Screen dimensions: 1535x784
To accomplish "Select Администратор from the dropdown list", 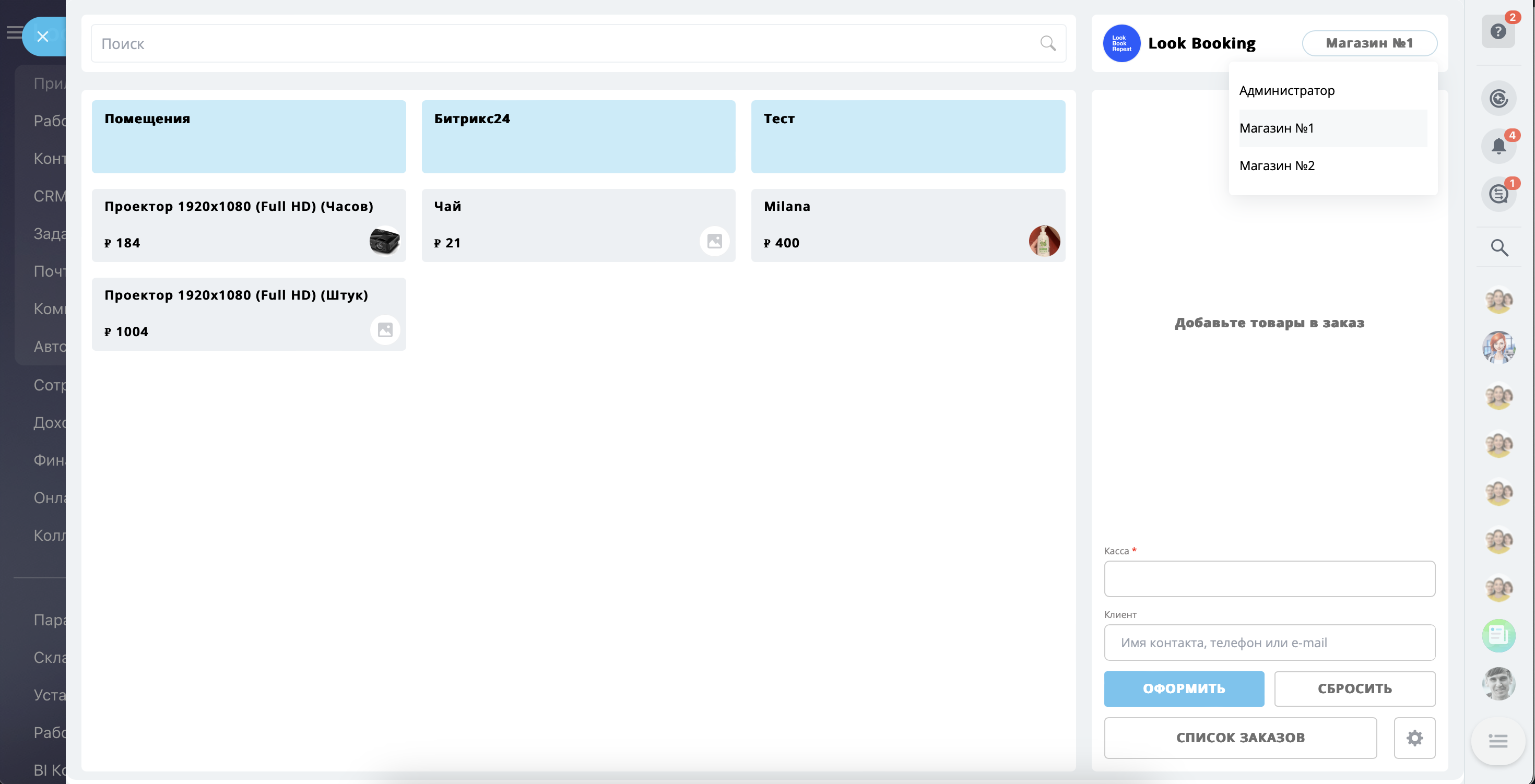I will [x=1286, y=90].
